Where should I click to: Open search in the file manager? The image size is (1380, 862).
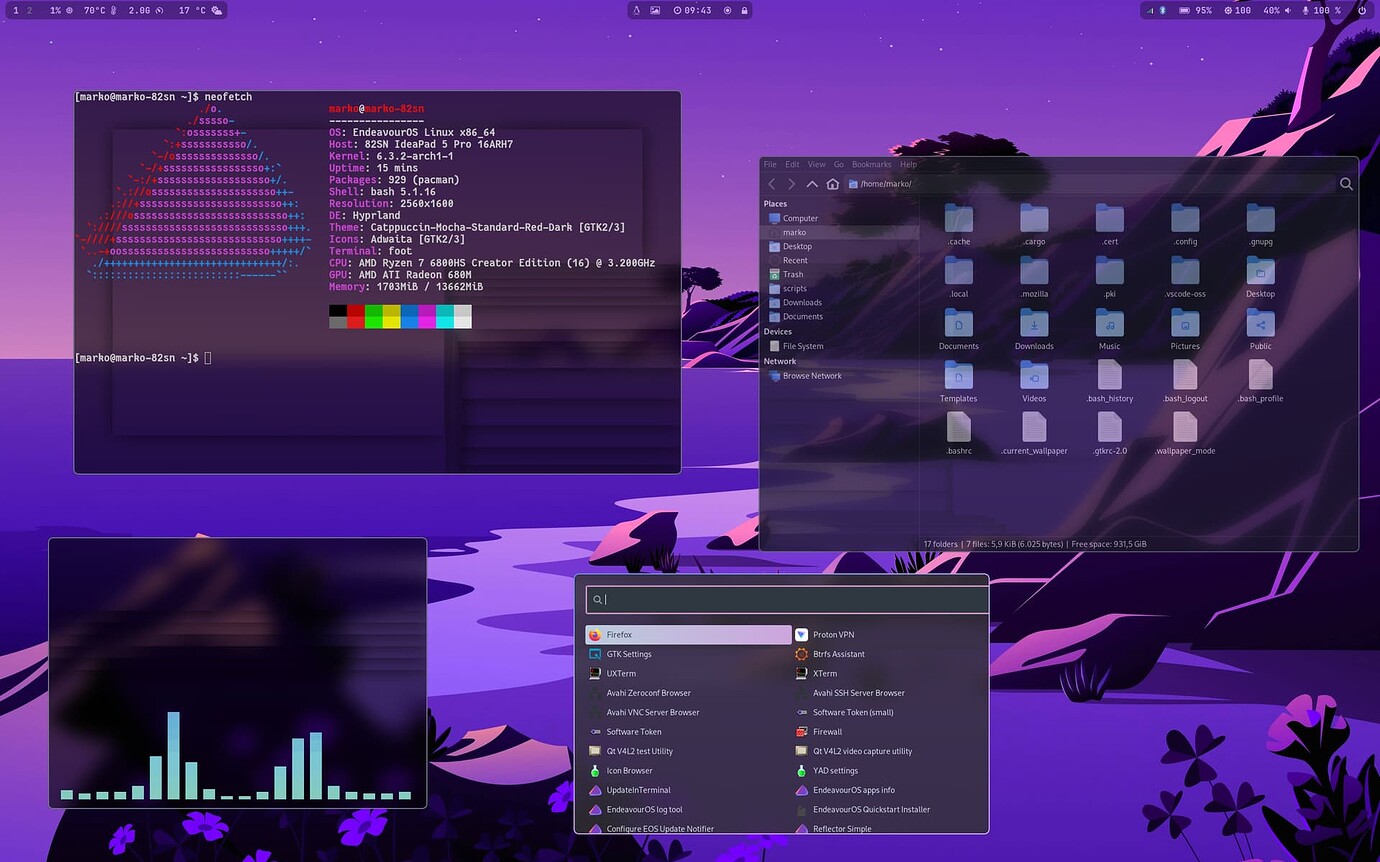point(1346,184)
